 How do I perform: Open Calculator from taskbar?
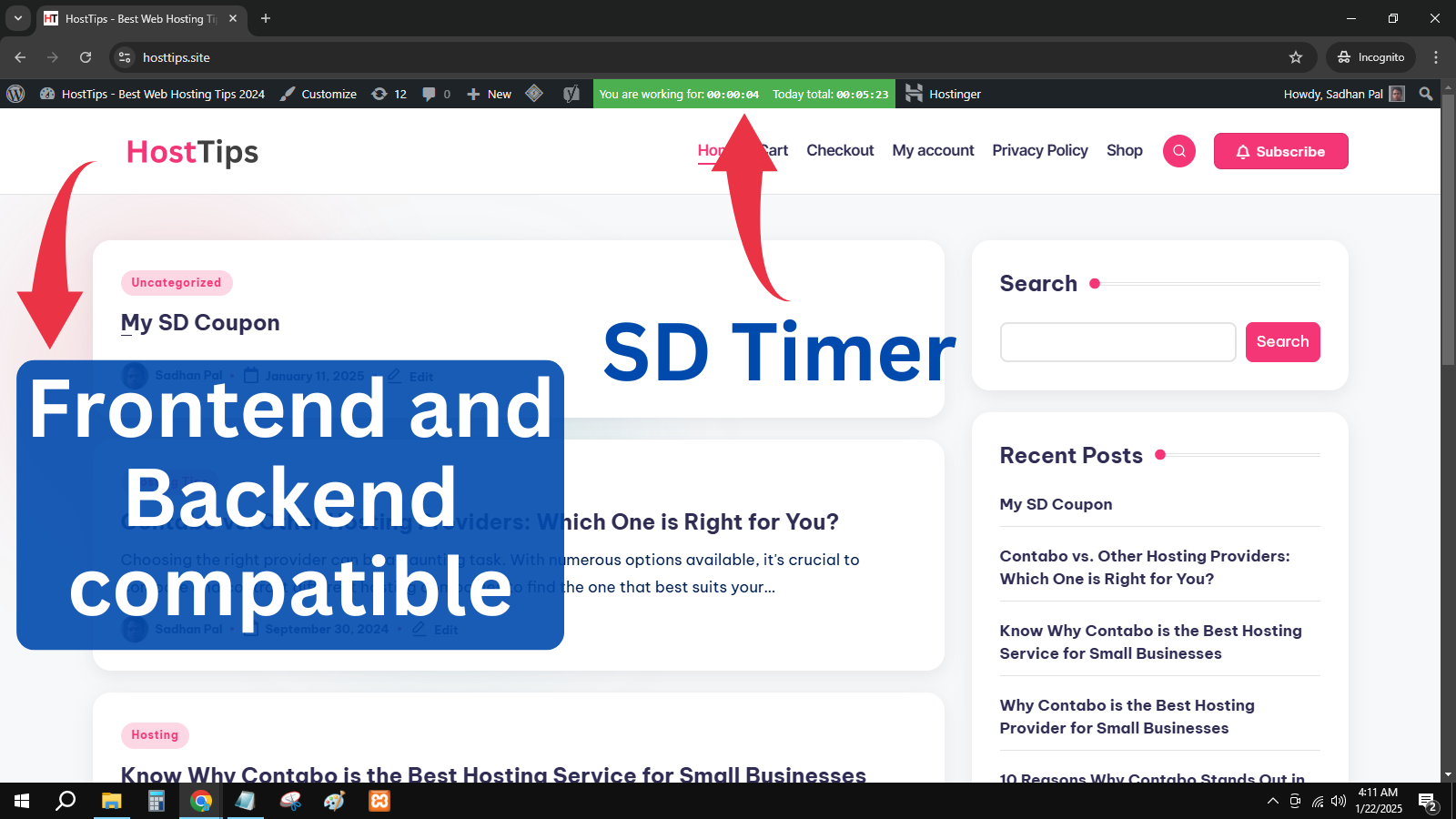pyautogui.click(x=157, y=801)
